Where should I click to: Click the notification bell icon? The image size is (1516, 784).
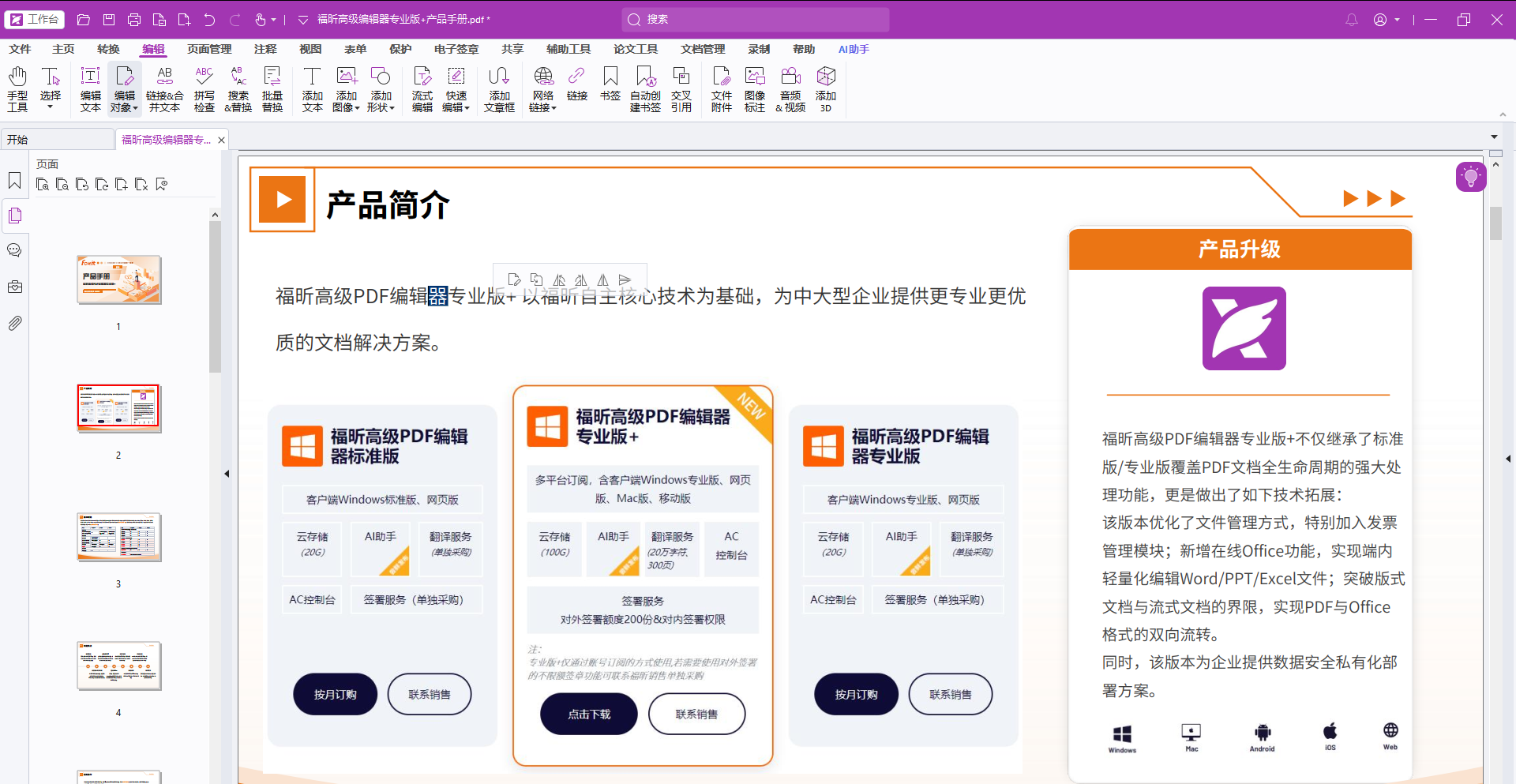1352,20
